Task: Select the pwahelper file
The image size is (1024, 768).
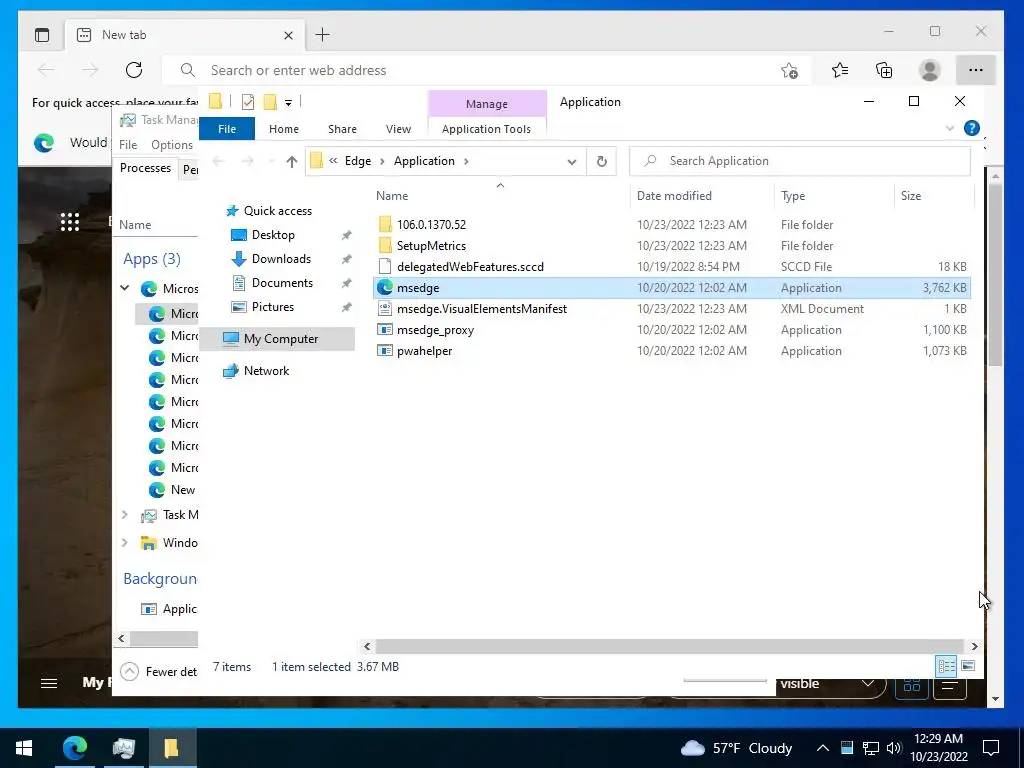Action: (671, 351)
